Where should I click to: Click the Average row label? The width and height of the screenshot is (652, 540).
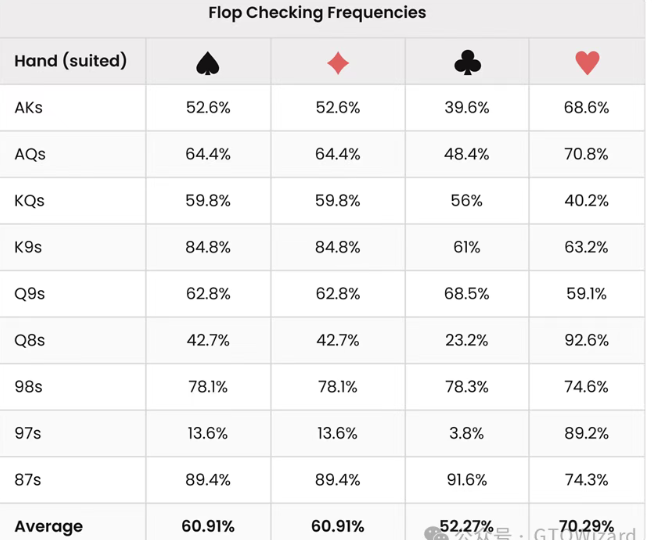click(49, 526)
